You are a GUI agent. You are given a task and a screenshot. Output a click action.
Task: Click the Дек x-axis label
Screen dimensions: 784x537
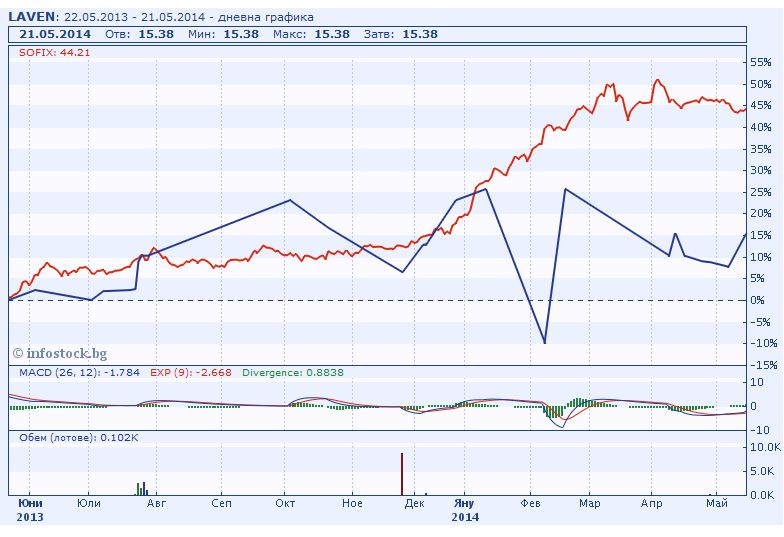[x=414, y=503]
